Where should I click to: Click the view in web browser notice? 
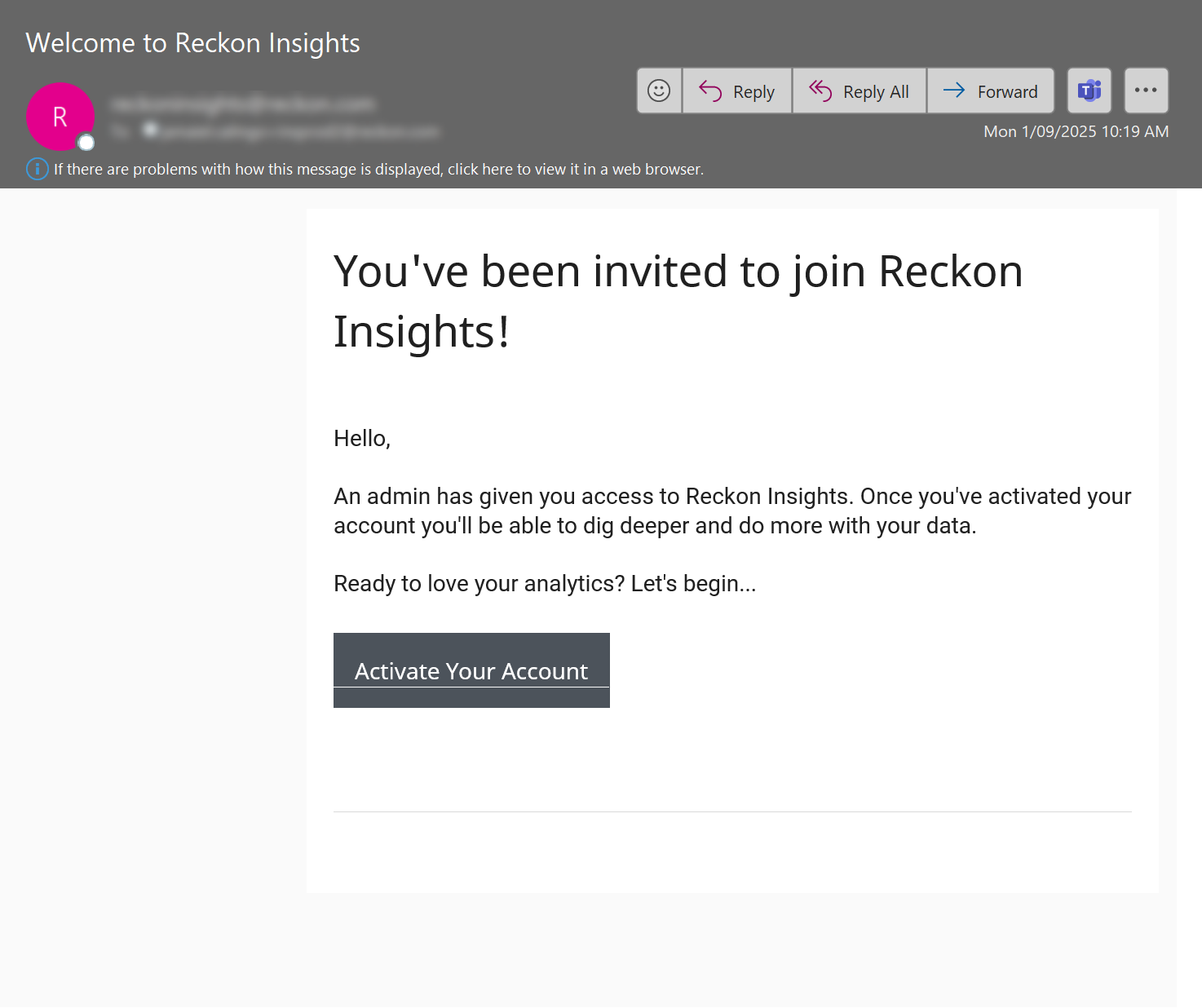(378, 170)
